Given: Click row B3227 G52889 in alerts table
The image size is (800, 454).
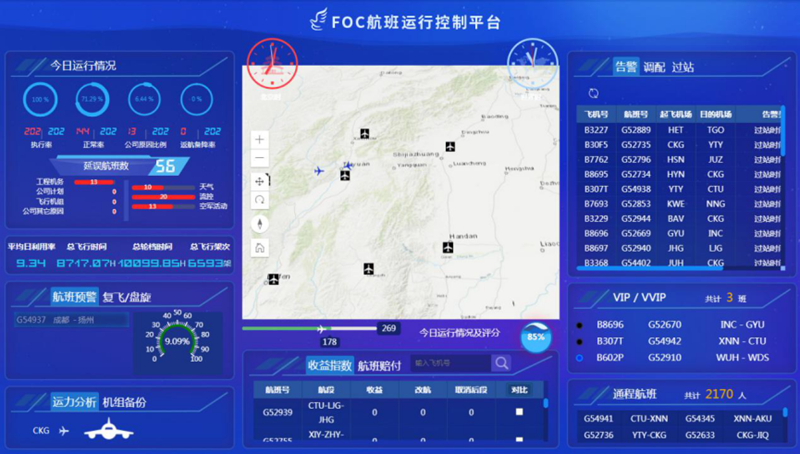Looking at the screenshot, I should point(681,130).
